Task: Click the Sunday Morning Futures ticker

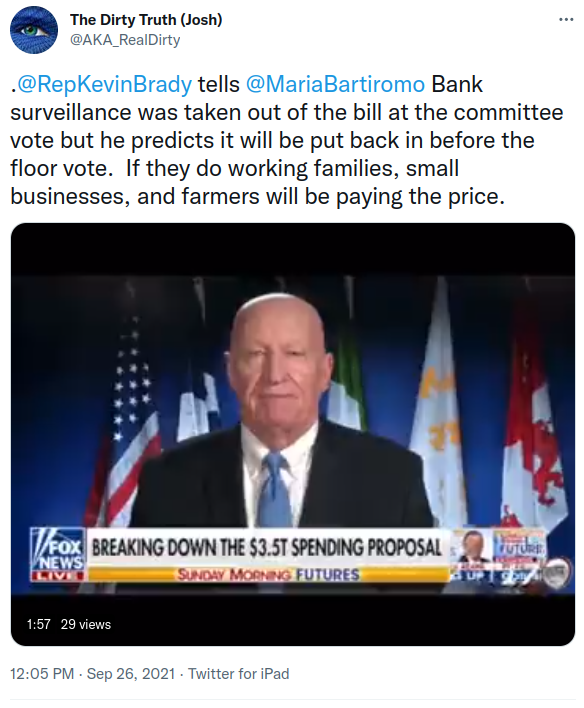Action: pos(268,575)
